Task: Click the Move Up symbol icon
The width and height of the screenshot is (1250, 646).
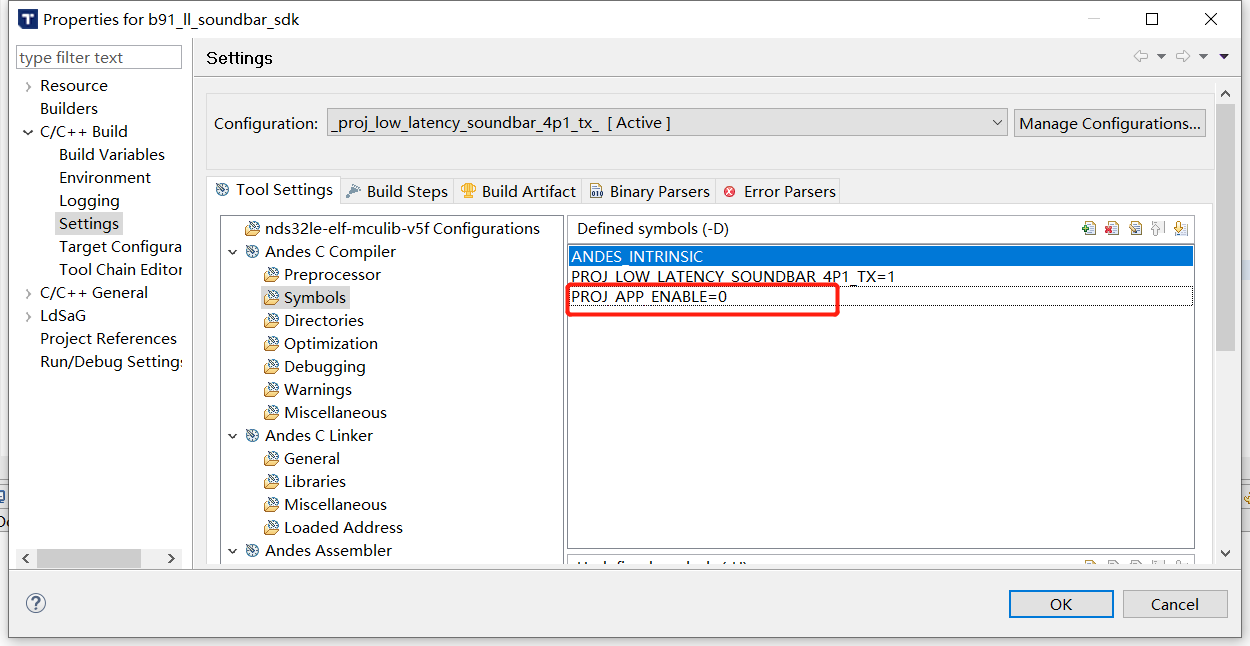Action: point(1158,229)
